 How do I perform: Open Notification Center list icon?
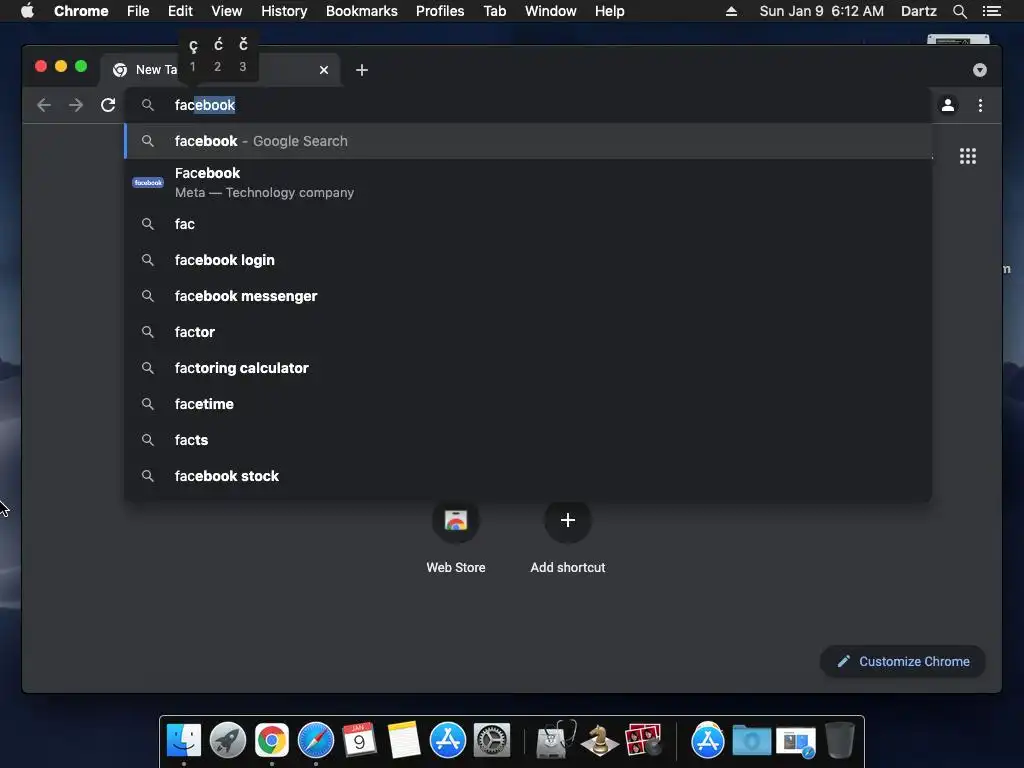point(992,11)
